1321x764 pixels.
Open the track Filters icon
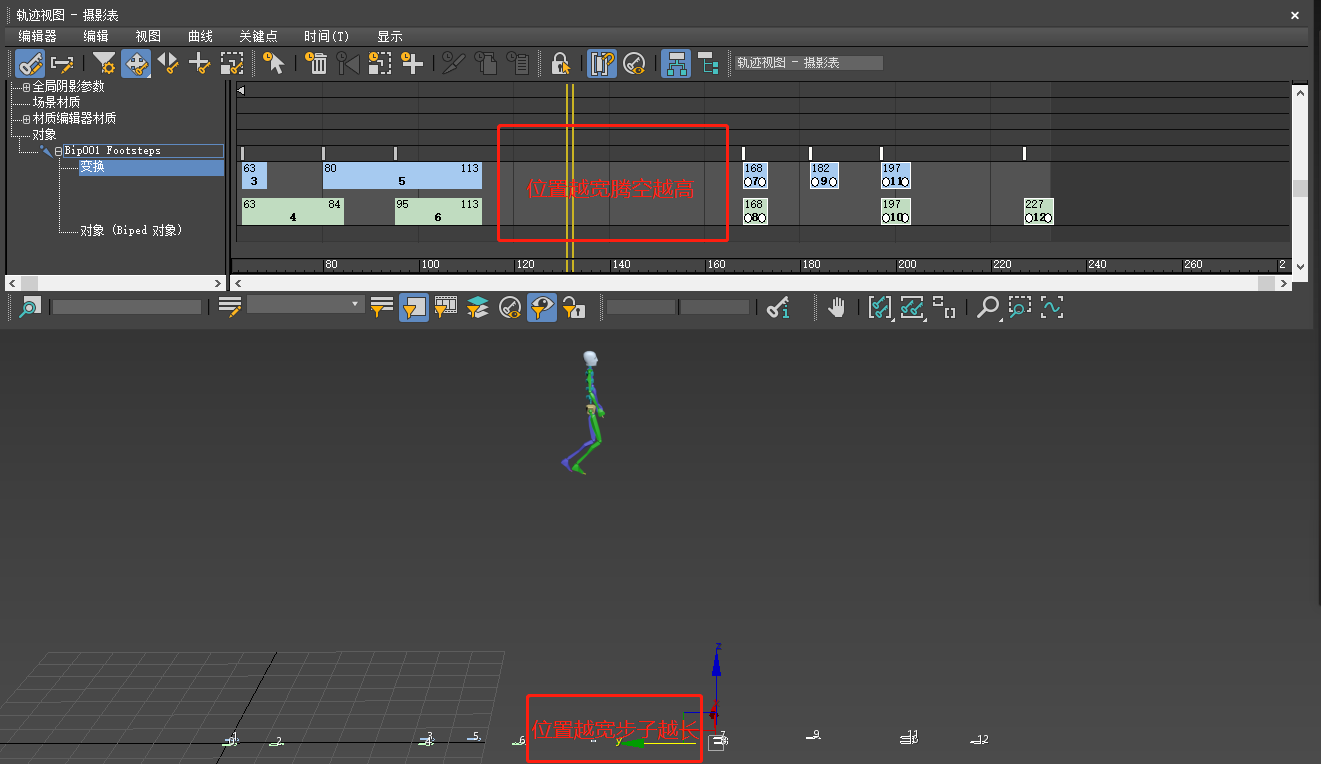coord(104,63)
